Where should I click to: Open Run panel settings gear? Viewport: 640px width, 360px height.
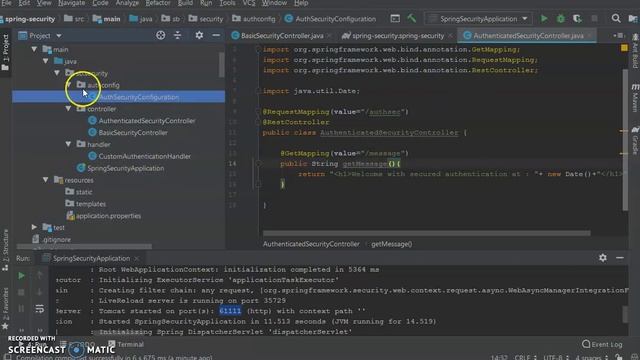tap(602, 258)
